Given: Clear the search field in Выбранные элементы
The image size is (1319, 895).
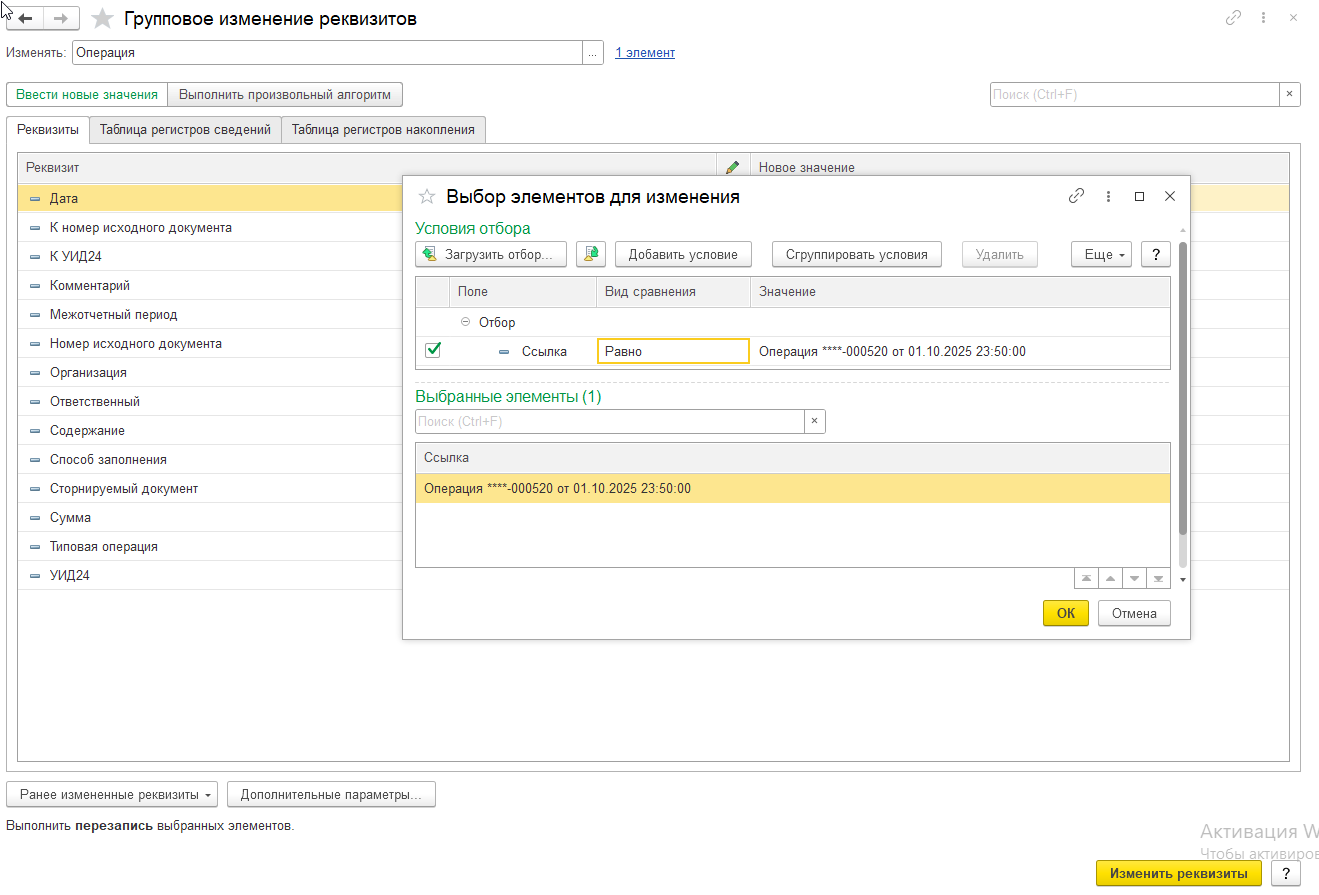Looking at the screenshot, I should (814, 422).
